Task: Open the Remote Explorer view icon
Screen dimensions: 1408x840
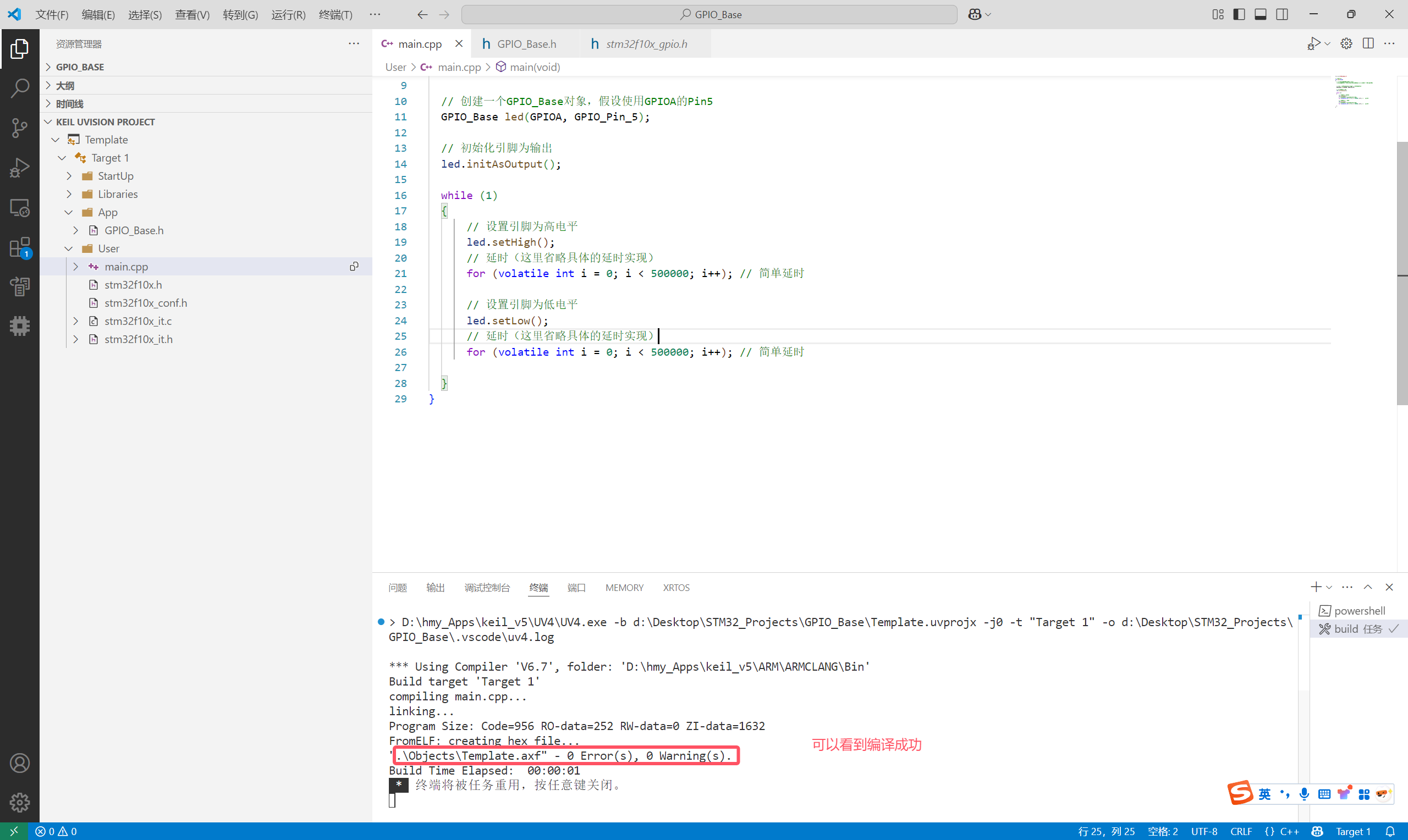Action: pyautogui.click(x=20, y=208)
